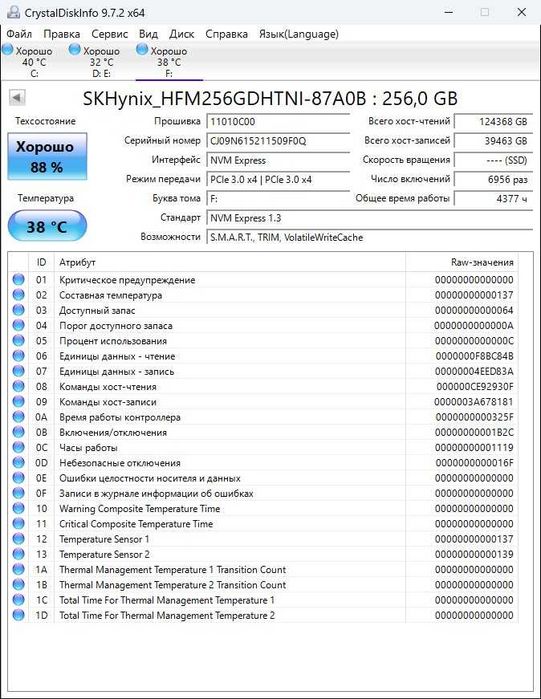The image size is (541, 699).
Task: Click status icon for Часы работы
Action: pyautogui.click(x=18, y=447)
